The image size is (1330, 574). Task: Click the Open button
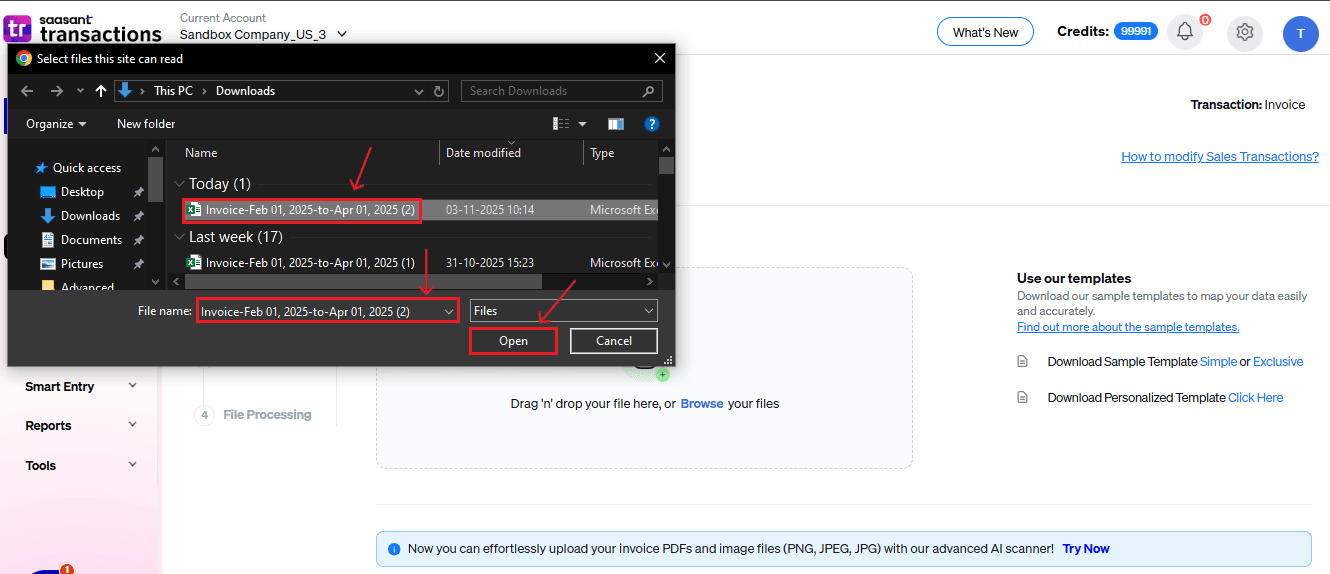tap(513, 341)
